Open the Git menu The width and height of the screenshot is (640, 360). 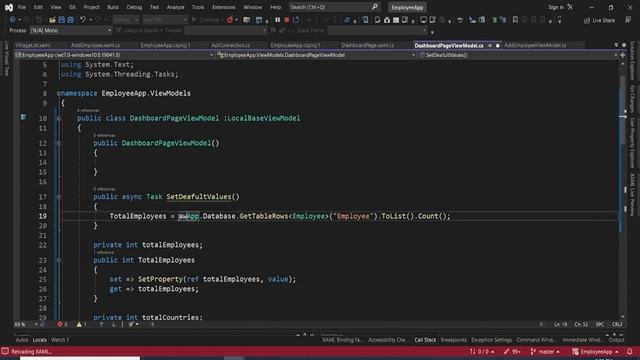[x=72, y=7]
